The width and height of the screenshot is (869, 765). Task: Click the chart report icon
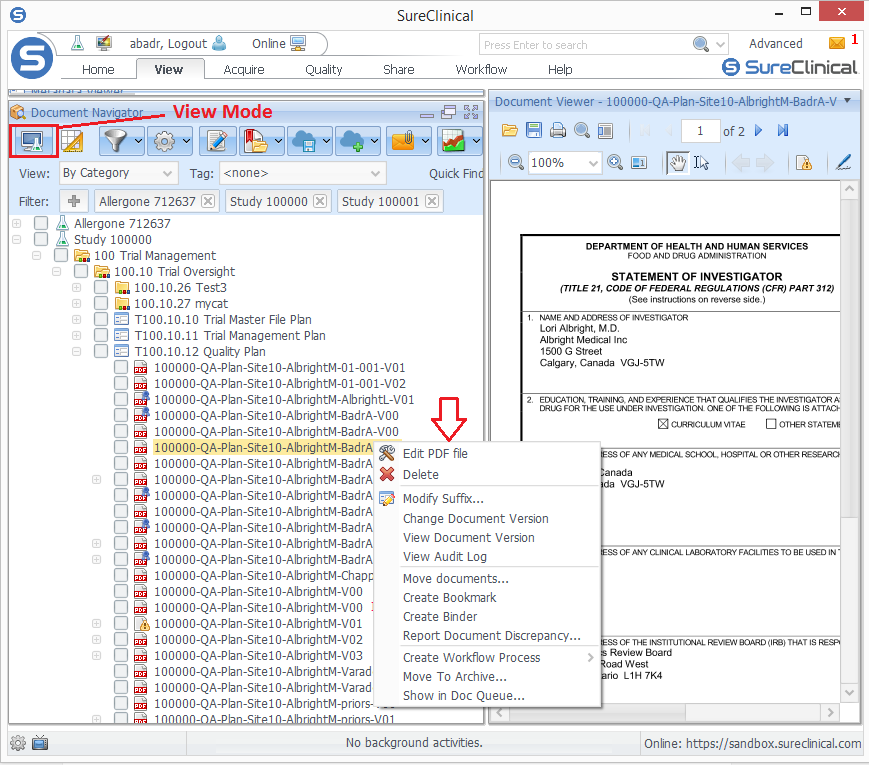tap(453, 141)
